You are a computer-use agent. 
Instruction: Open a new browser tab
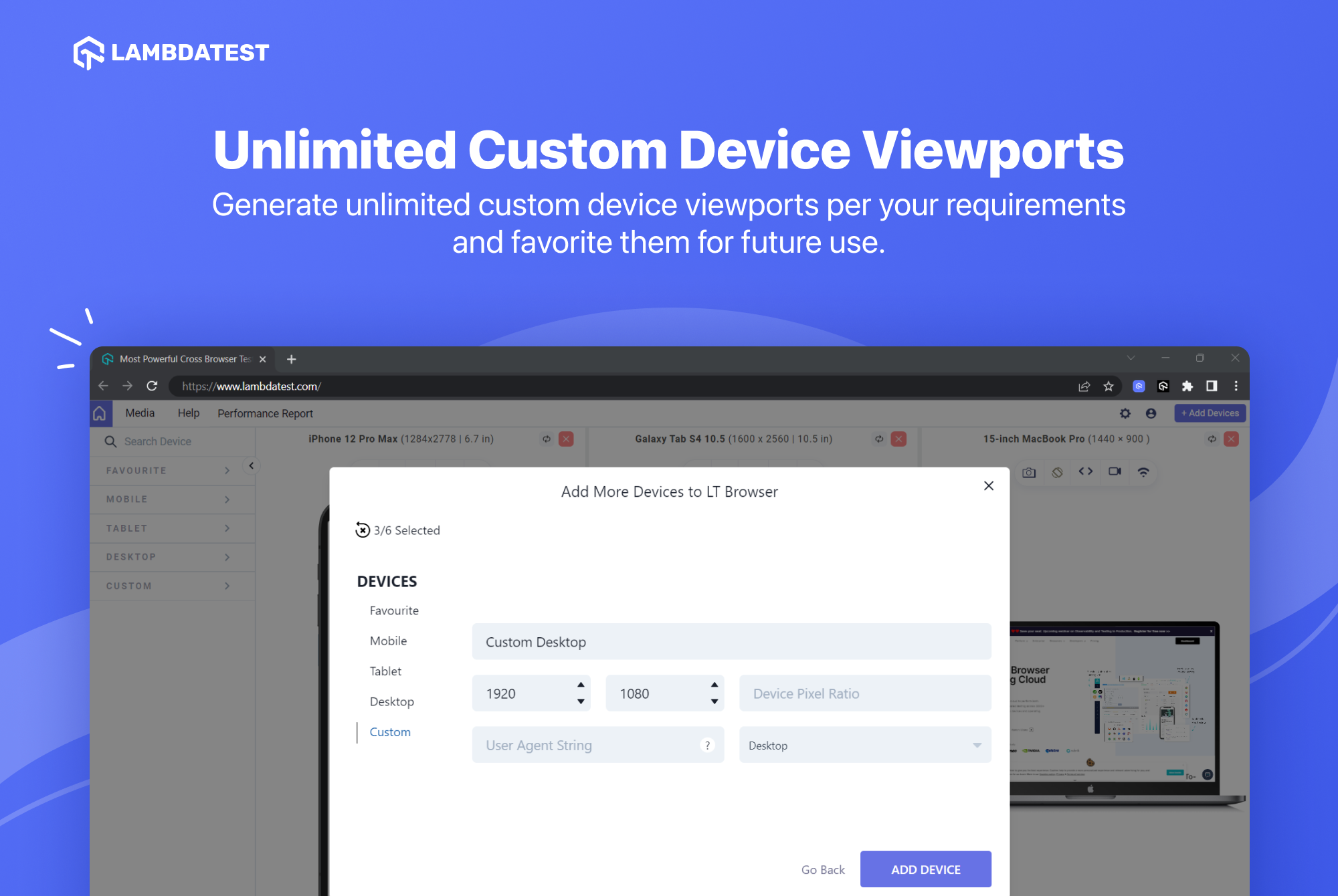291,359
